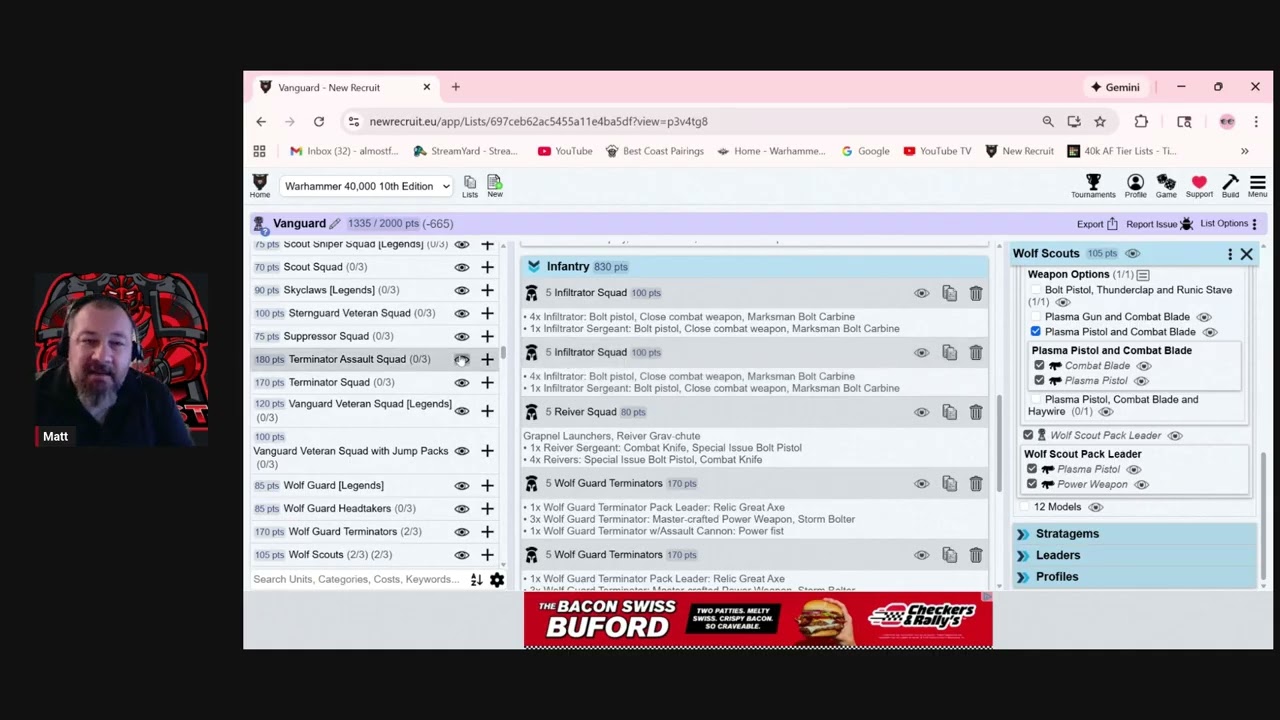Image resolution: width=1280 pixels, height=720 pixels.
Task: Expand the Leaders section
Action: (x=1134, y=555)
